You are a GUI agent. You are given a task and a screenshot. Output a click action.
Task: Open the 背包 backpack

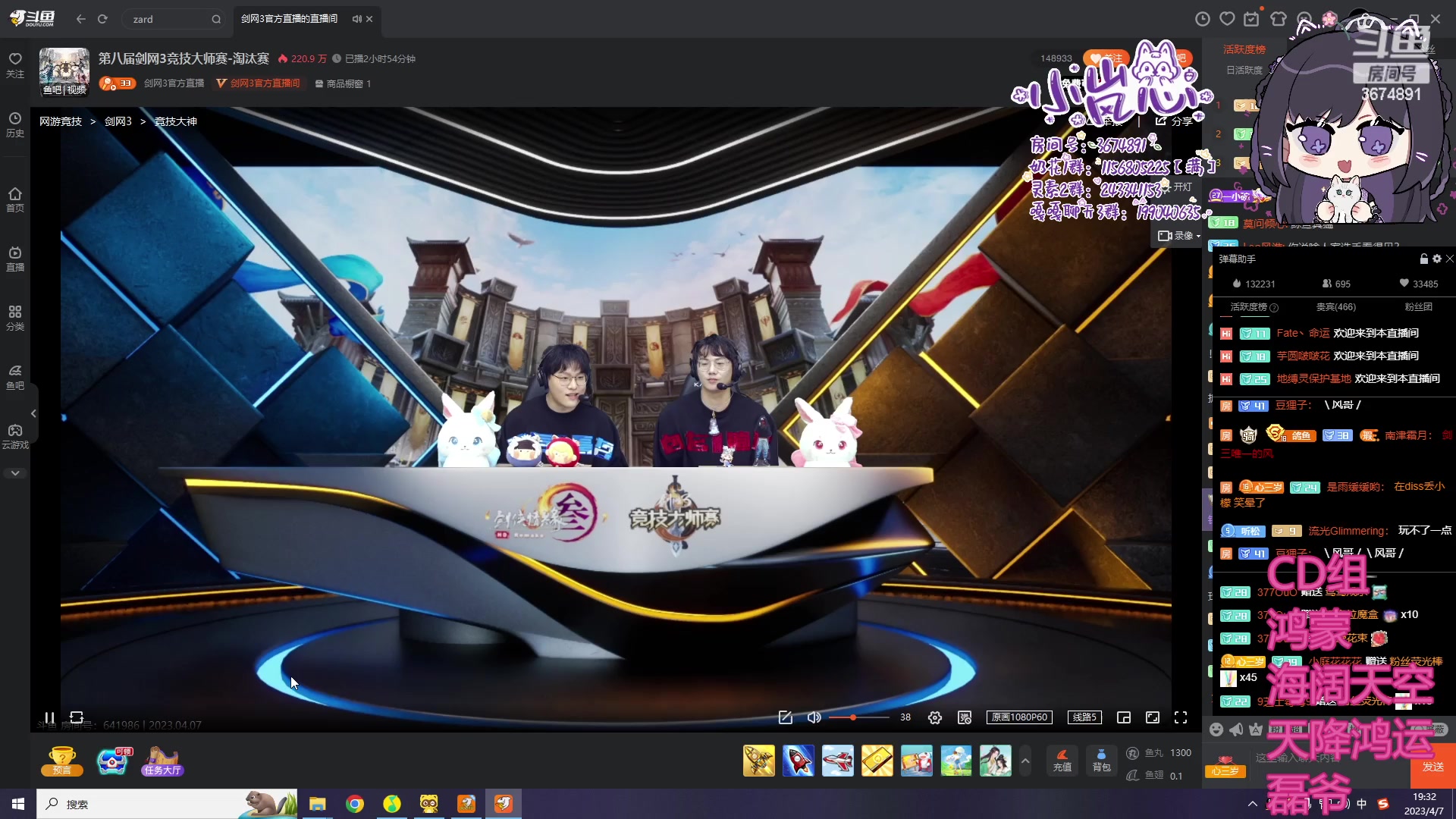[1101, 761]
